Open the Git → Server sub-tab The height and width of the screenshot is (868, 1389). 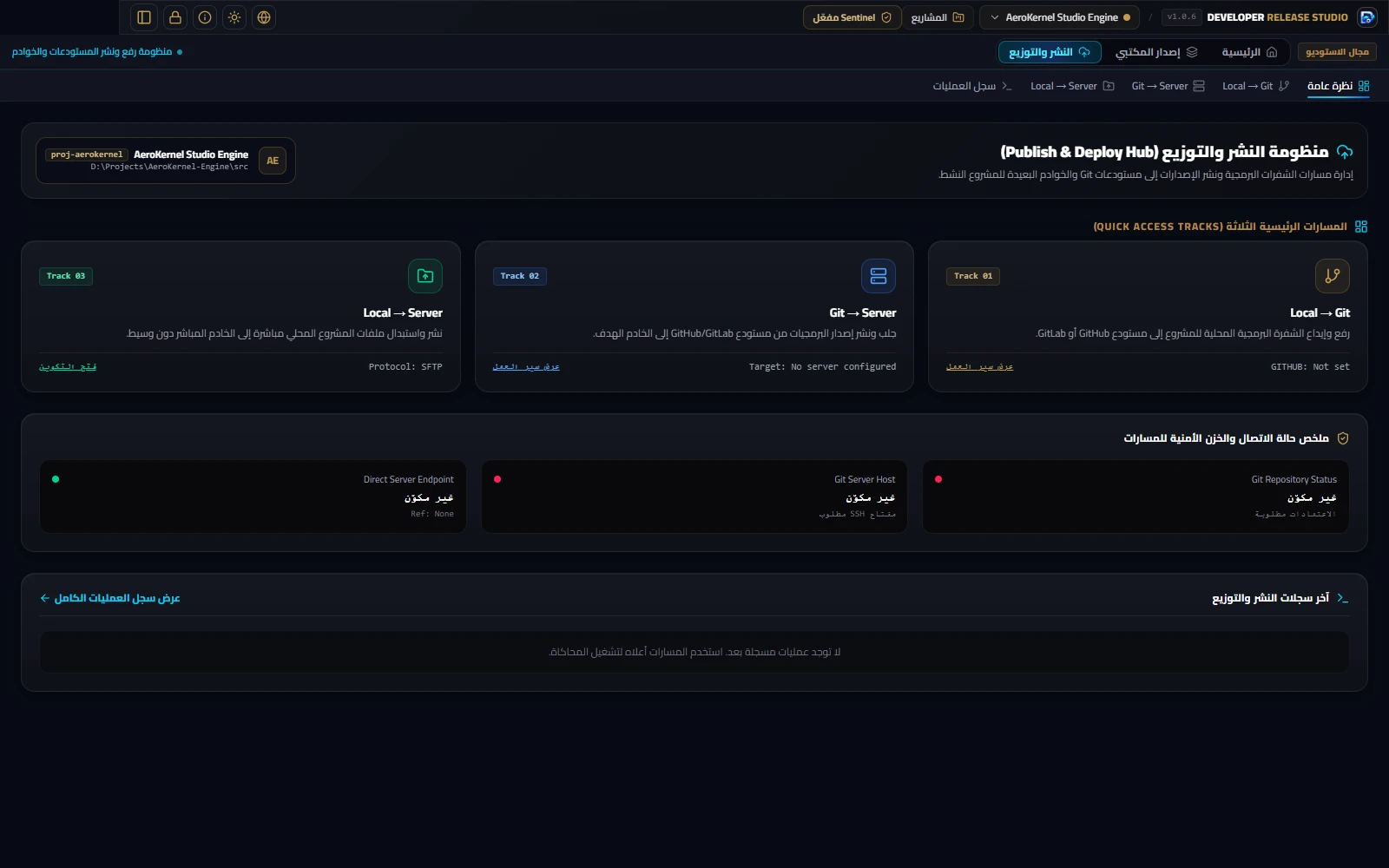click(x=1168, y=86)
